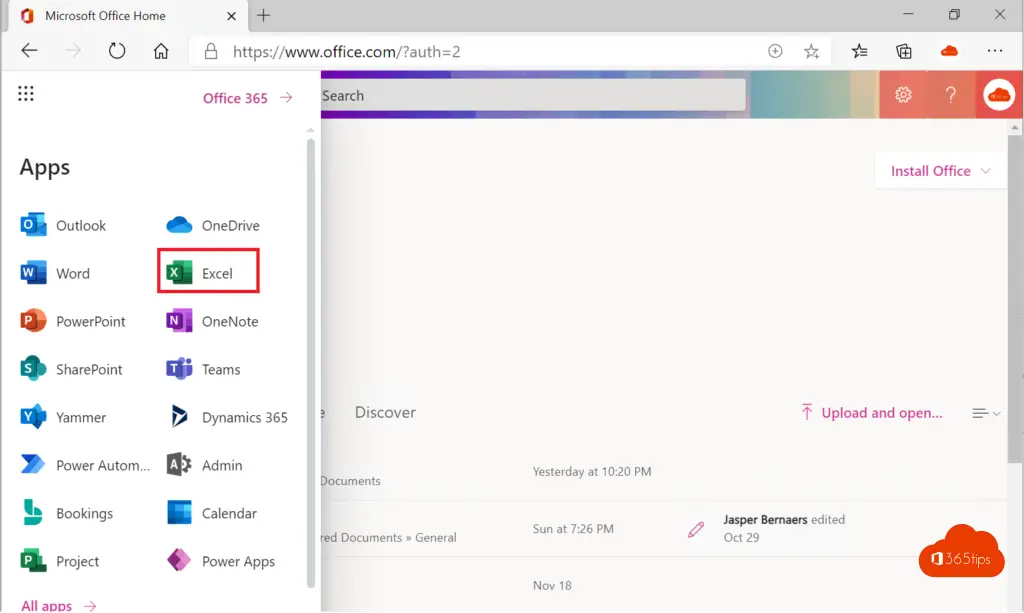Open browser Collections

[x=904, y=51]
